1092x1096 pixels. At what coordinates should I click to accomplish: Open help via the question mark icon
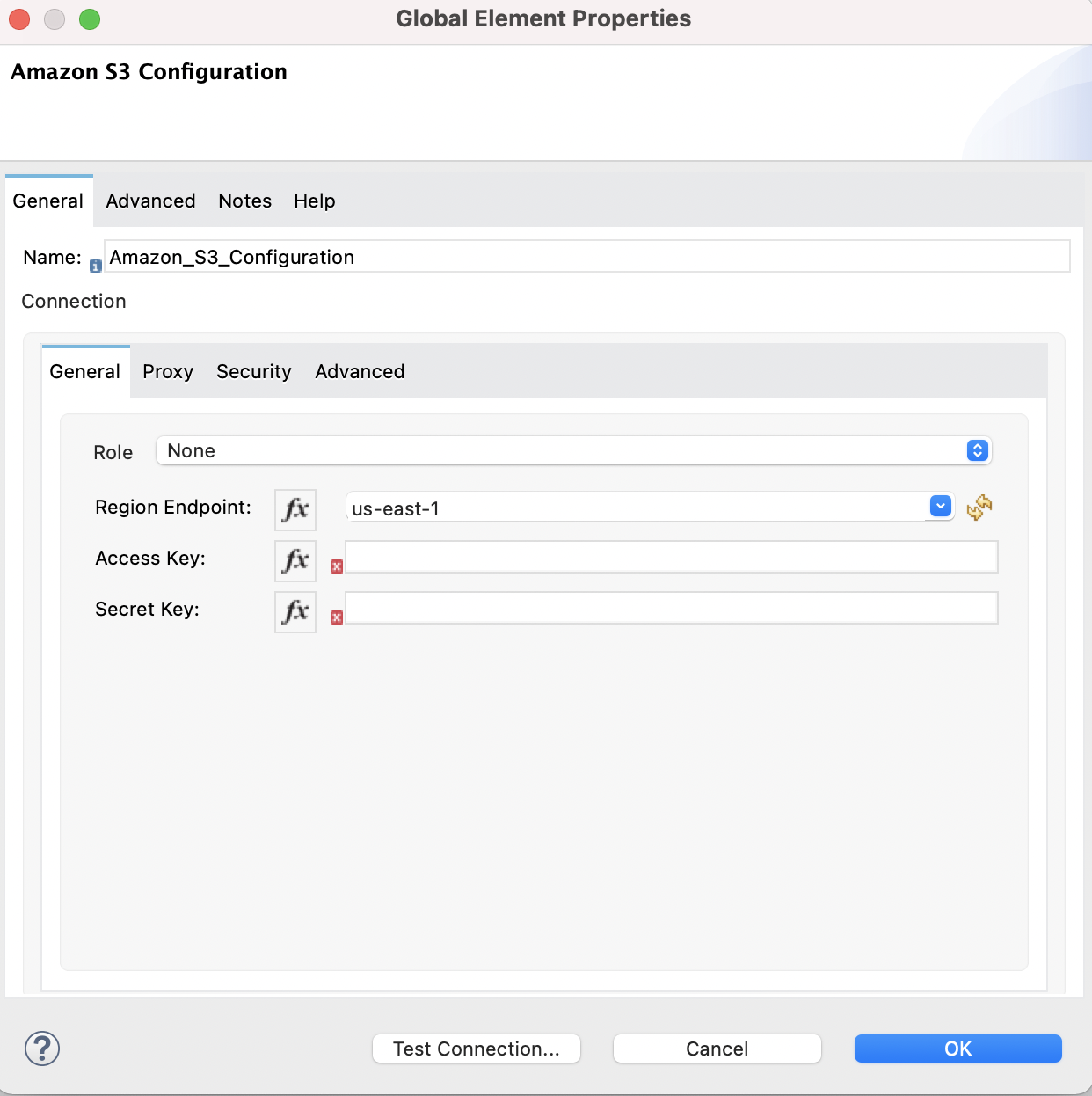tap(40, 1049)
